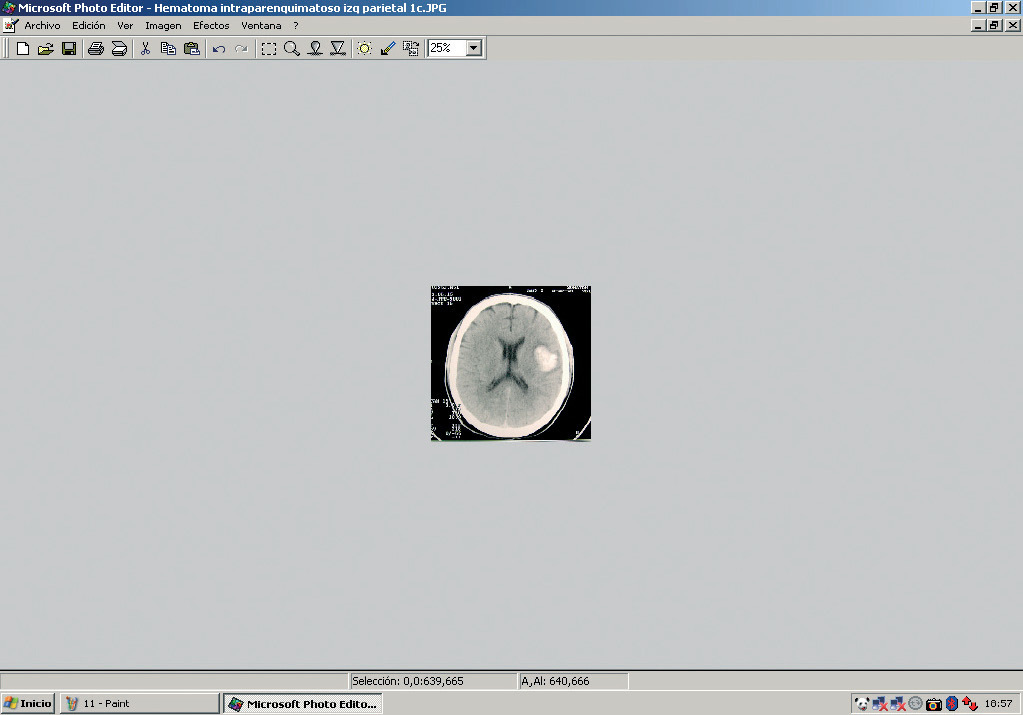Click the taskbar clock showing 10:57
1023x715 pixels.
tap(998, 704)
